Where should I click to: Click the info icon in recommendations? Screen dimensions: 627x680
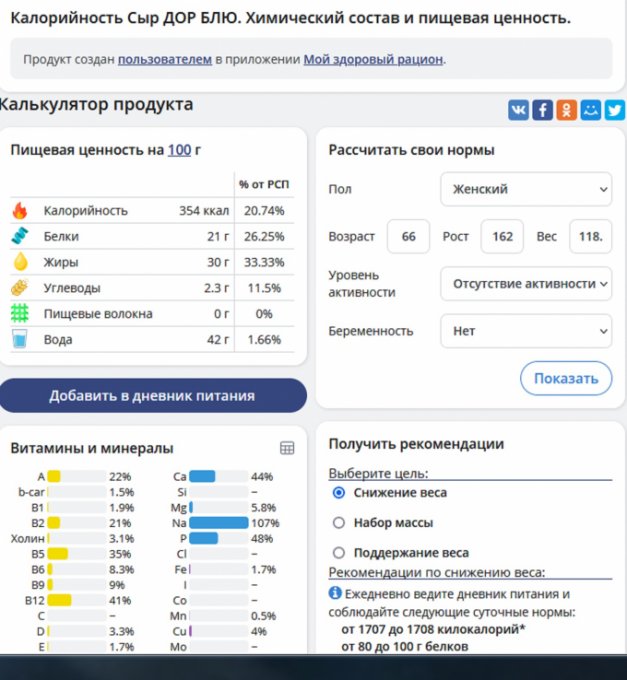point(334,593)
